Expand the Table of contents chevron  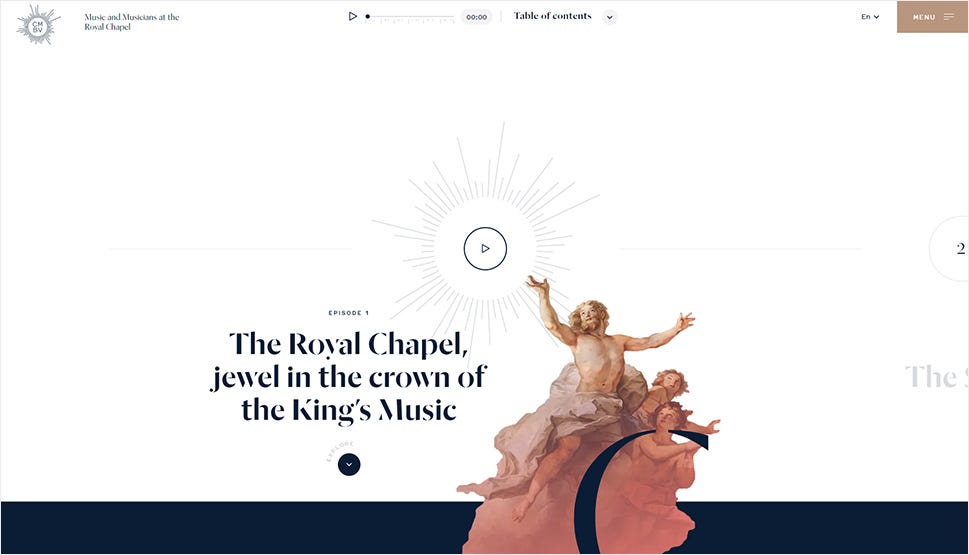coord(609,17)
